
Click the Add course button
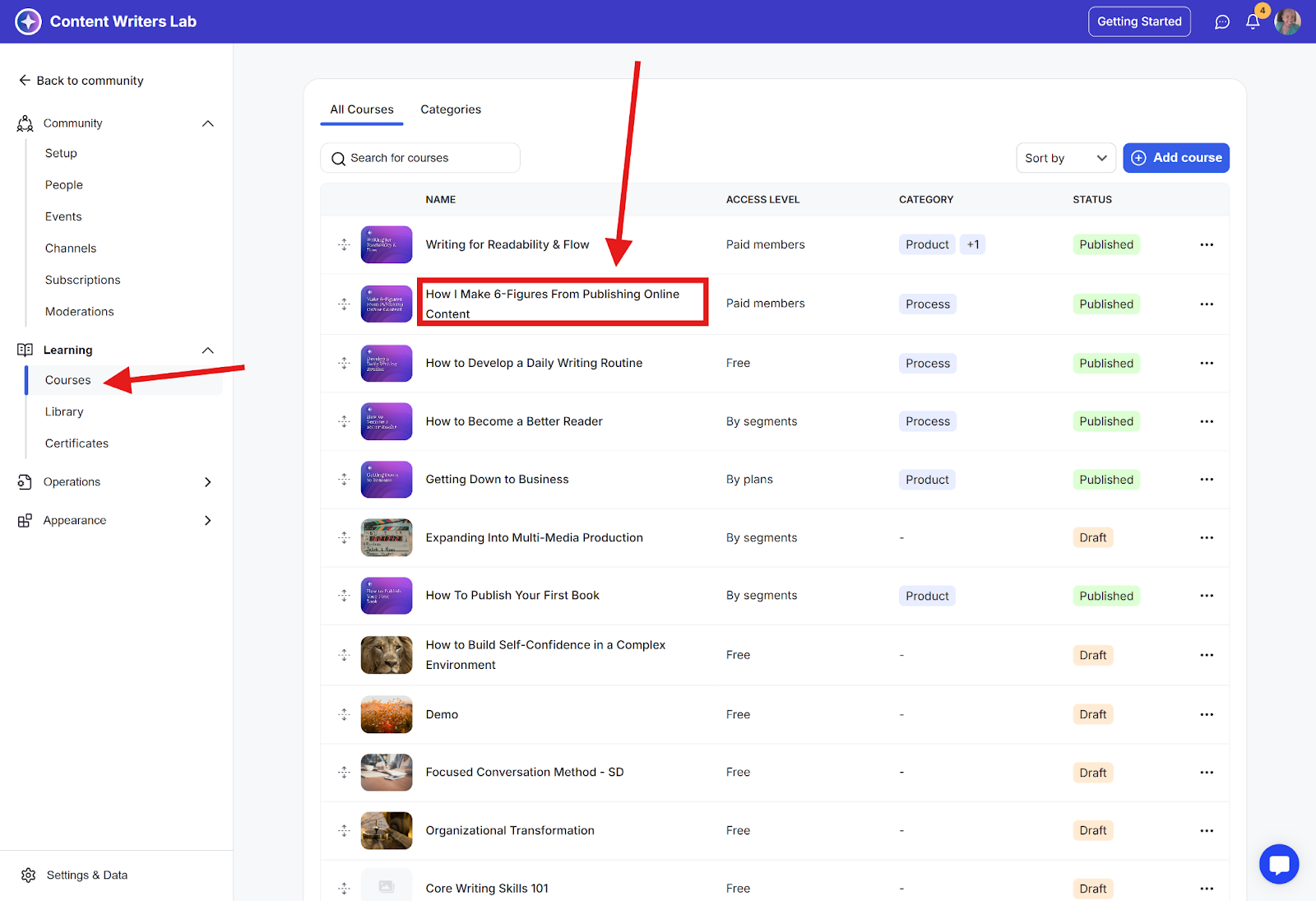pos(1175,158)
